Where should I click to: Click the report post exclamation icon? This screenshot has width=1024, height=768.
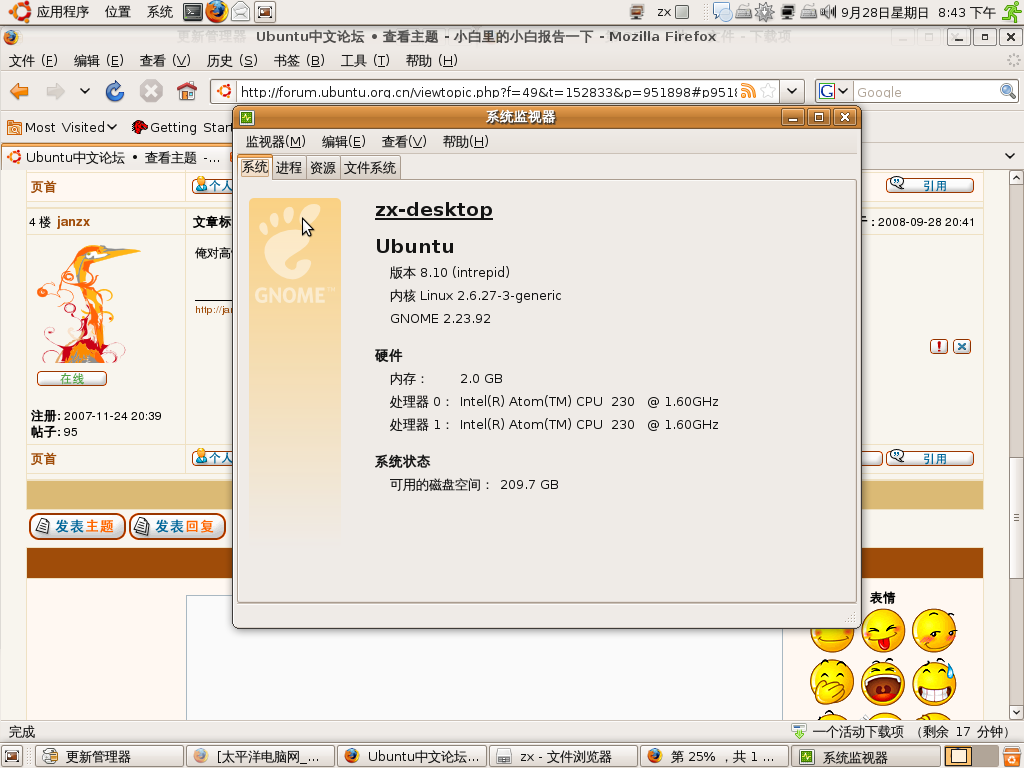[938, 347]
